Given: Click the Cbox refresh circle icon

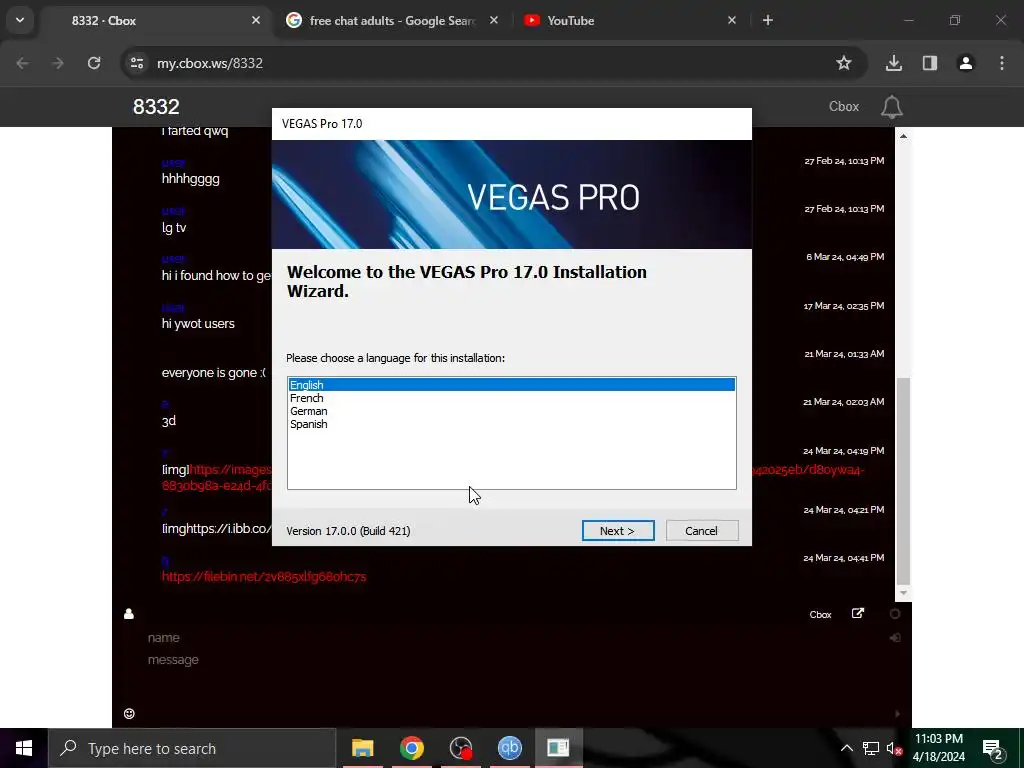Looking at the screenshot, I should click(x=895, y=613).
